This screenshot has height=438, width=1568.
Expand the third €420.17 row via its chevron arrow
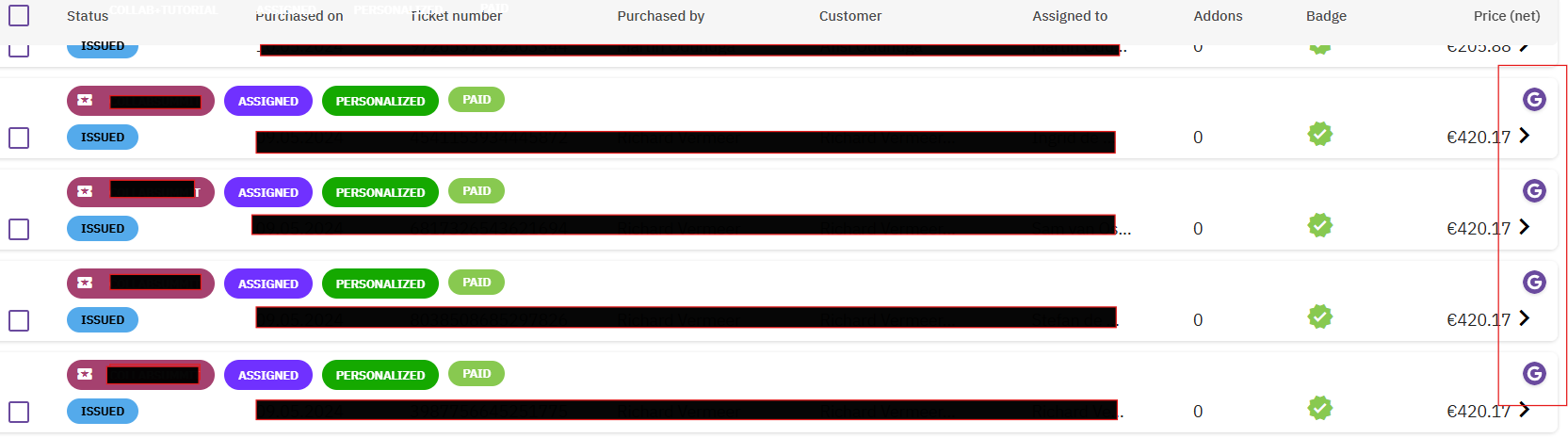pos(1525,318)
